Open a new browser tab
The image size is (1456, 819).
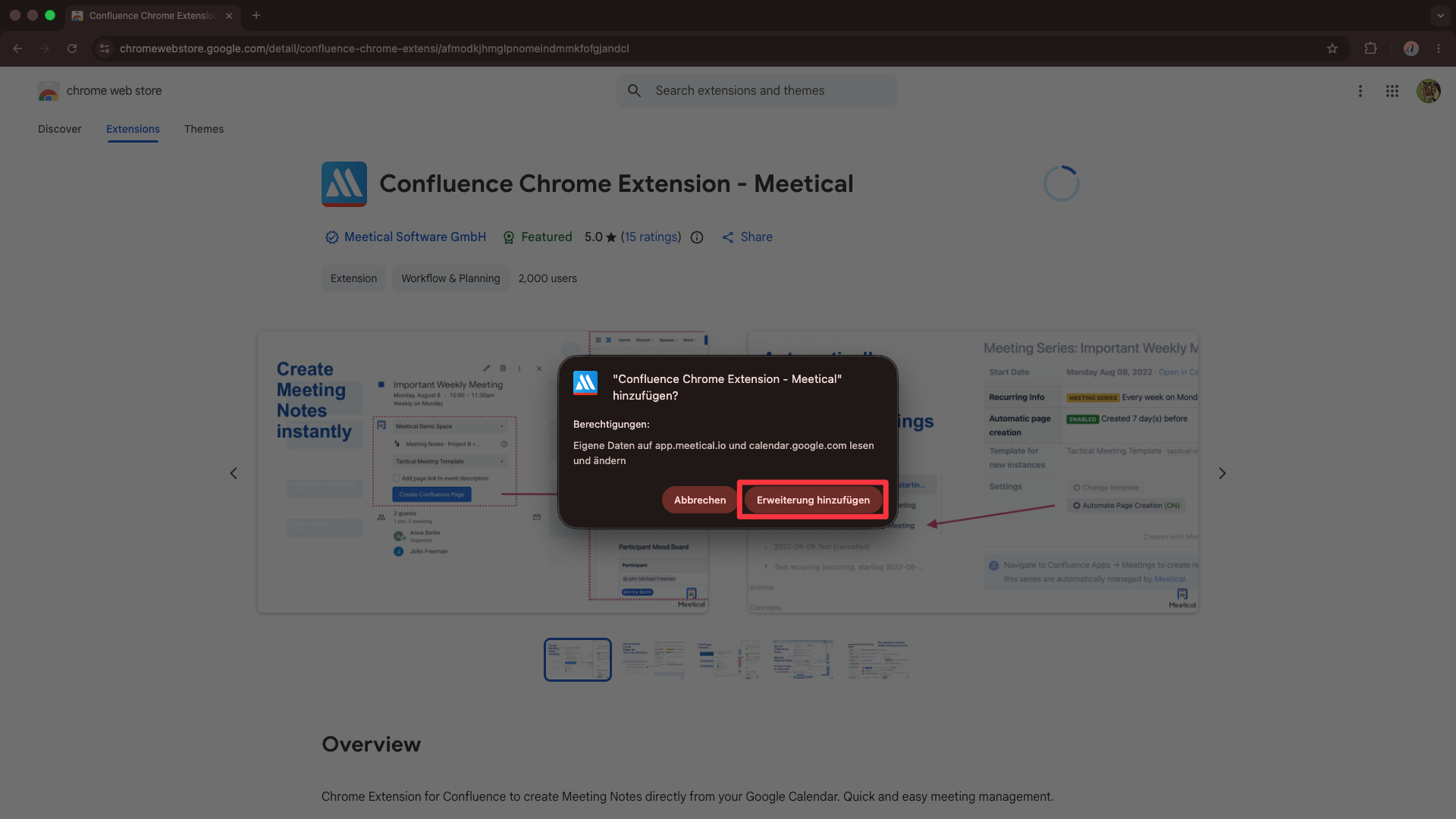[256, 15]
